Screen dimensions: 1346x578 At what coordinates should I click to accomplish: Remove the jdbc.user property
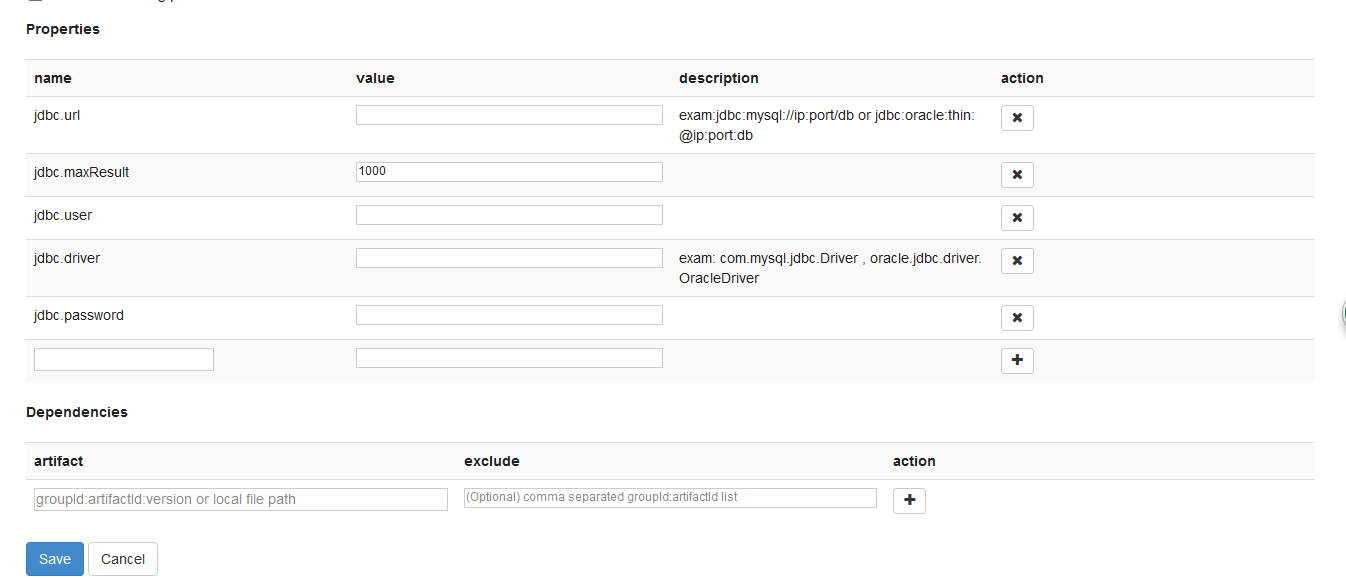pyautogui.click(x=1017, y=218)
